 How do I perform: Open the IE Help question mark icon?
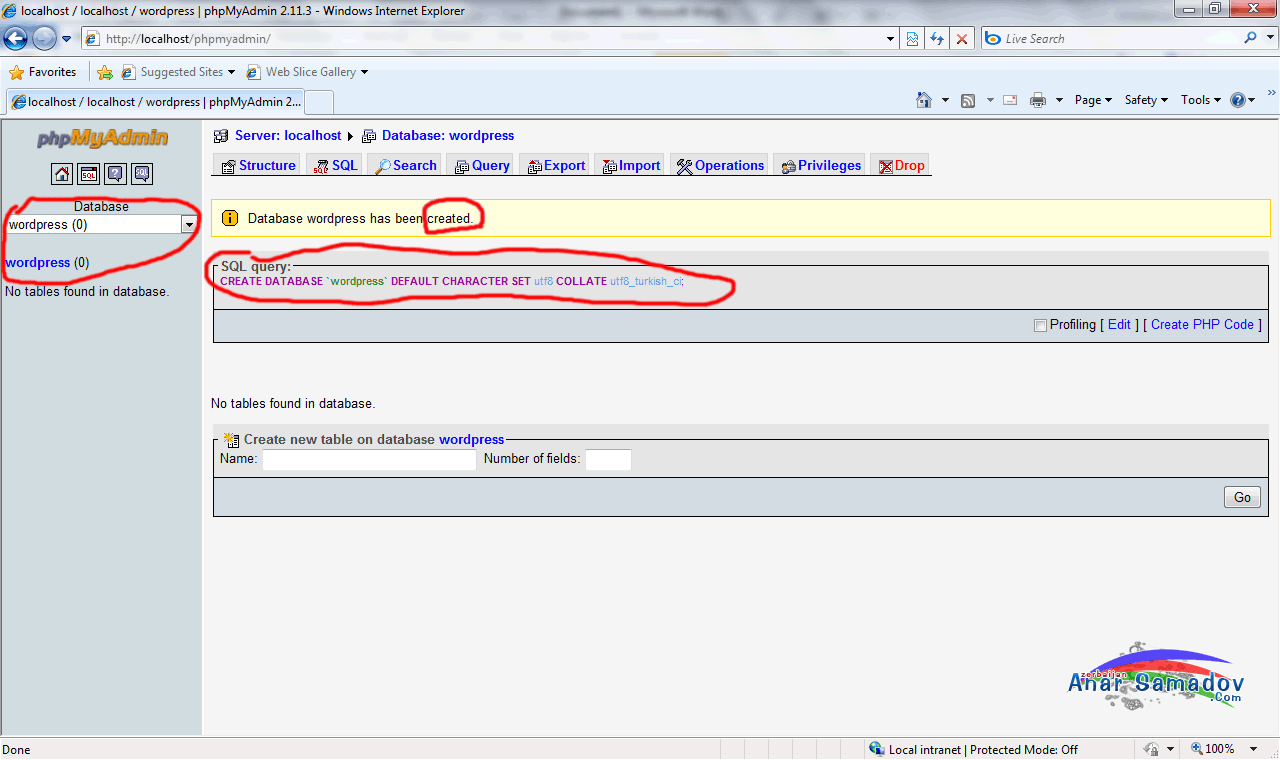1238,100
